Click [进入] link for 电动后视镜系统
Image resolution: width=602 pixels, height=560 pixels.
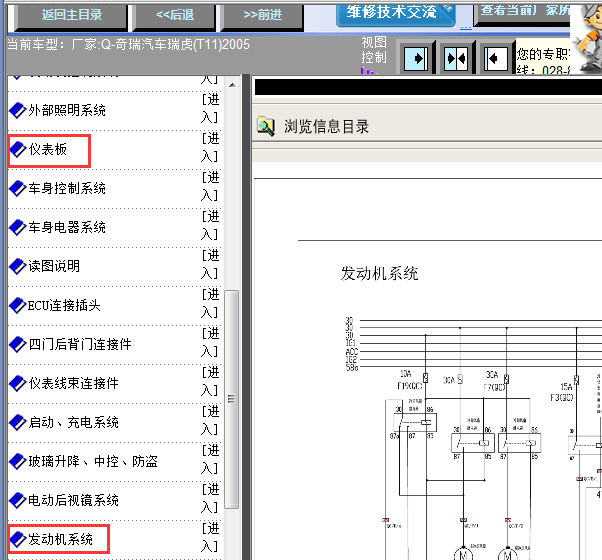[x=210, y=499]
